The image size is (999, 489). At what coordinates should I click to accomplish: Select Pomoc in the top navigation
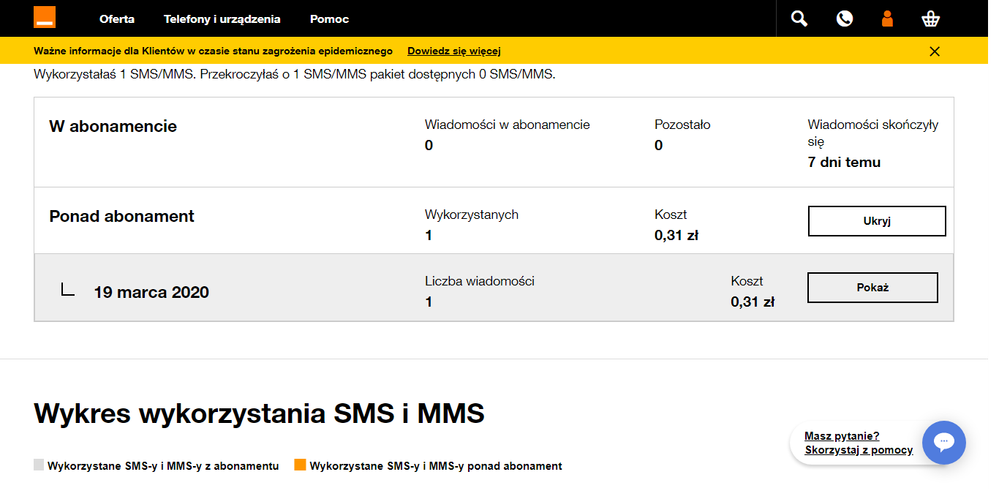coord(329,19)
